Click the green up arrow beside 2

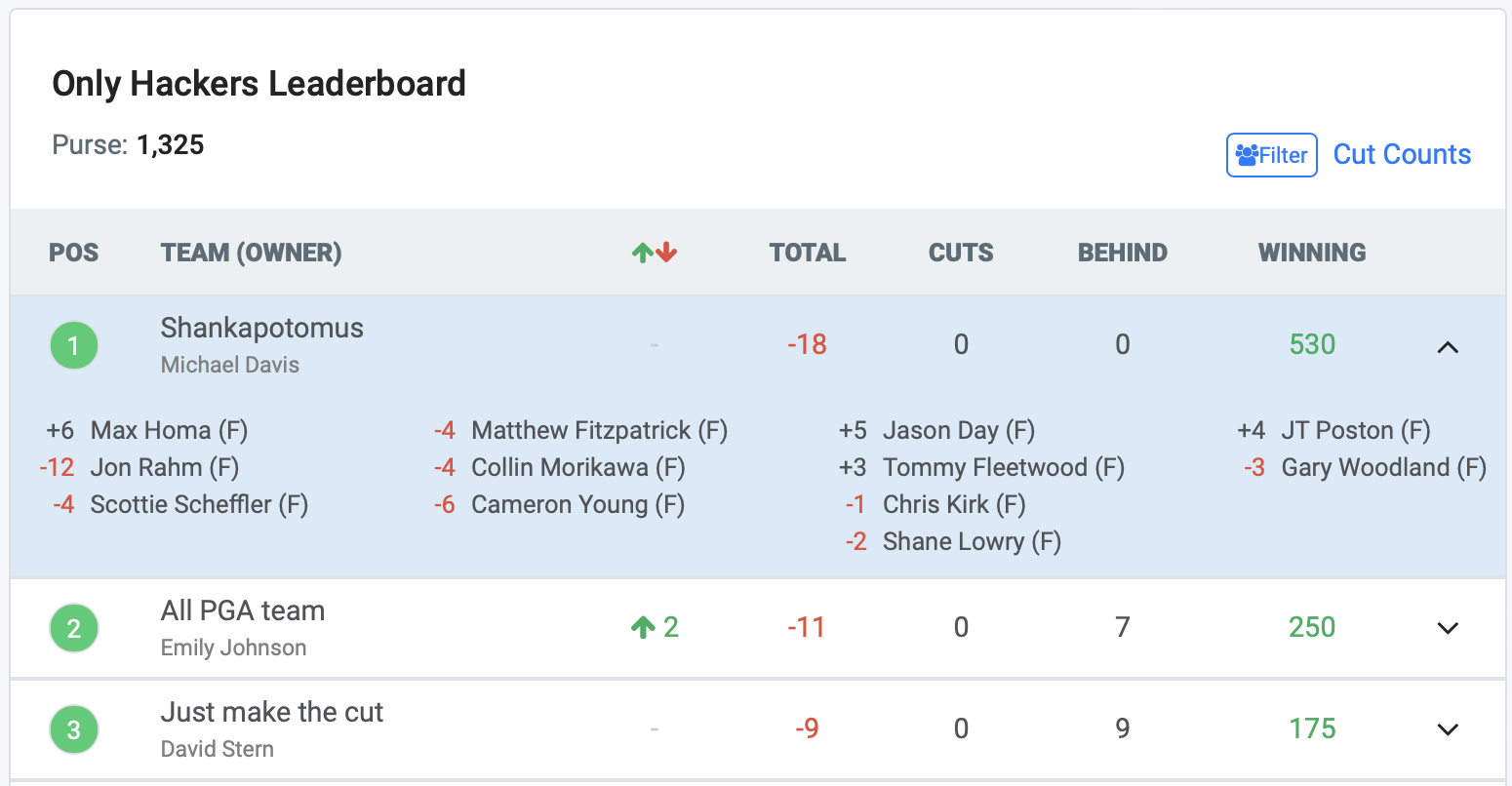[x=642, y=627]
